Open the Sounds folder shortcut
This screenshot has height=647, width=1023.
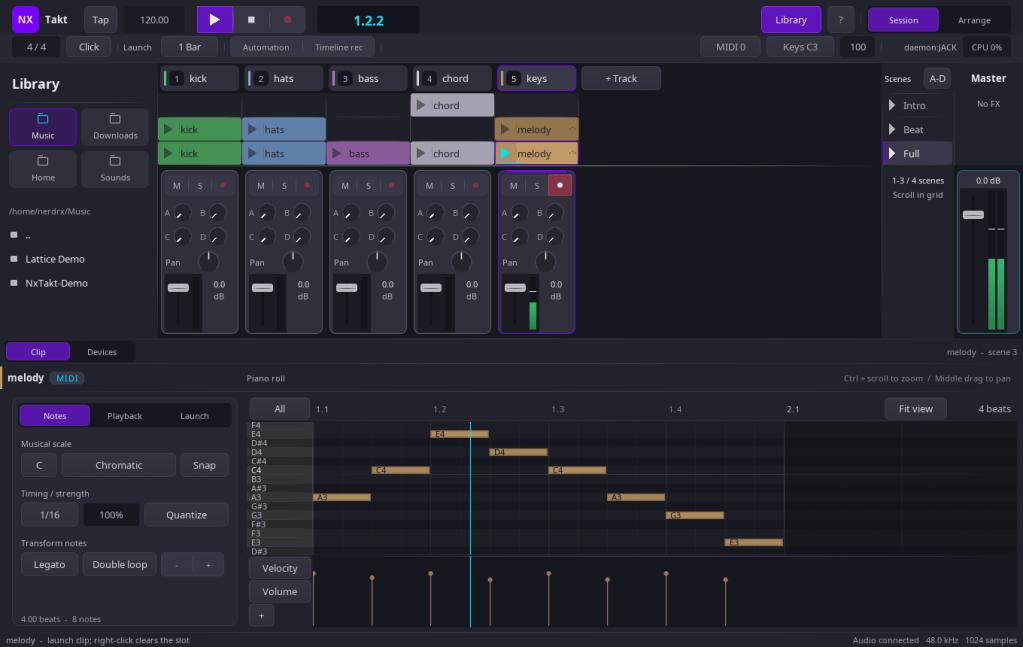tap(115, 168)
